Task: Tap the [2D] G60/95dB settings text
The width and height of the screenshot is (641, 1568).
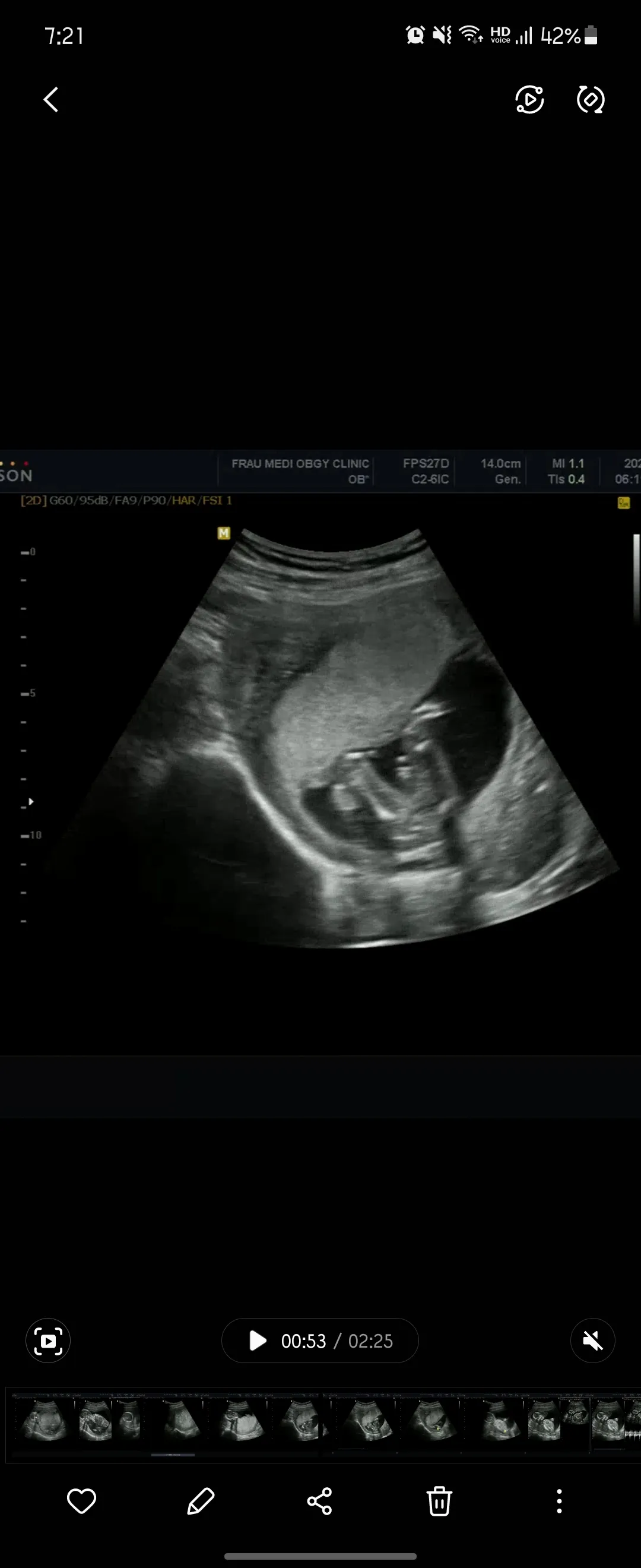Action: [126, 500]
